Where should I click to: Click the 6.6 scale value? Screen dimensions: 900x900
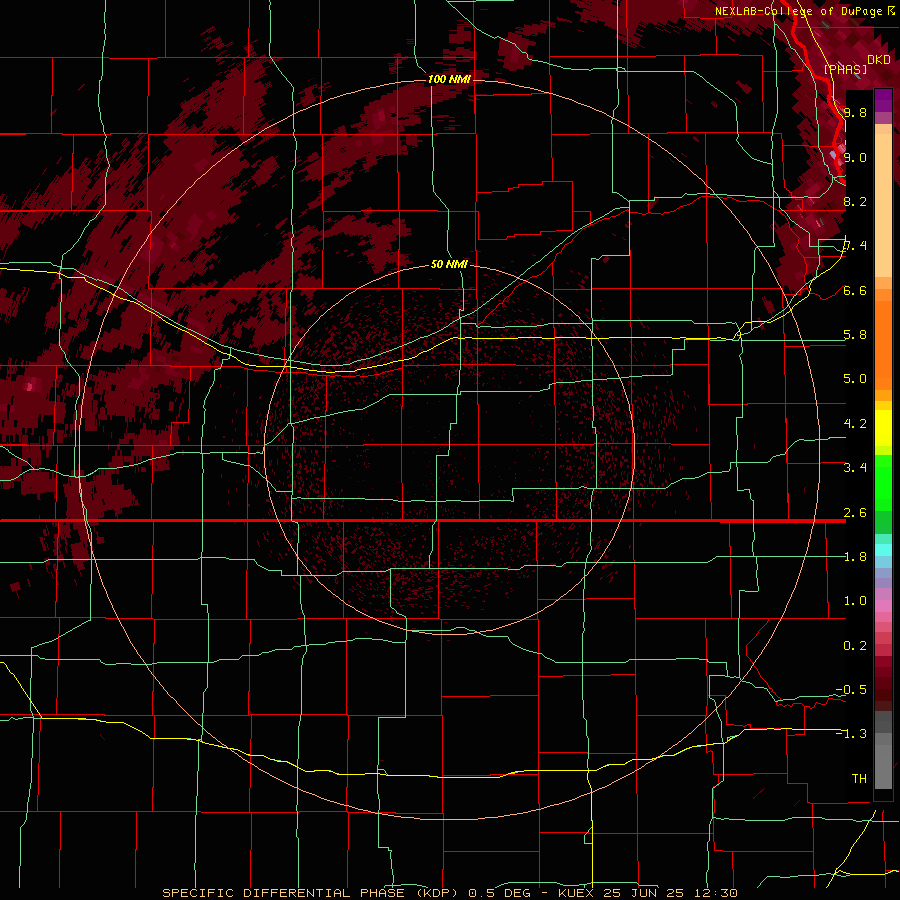click(855, 290)
